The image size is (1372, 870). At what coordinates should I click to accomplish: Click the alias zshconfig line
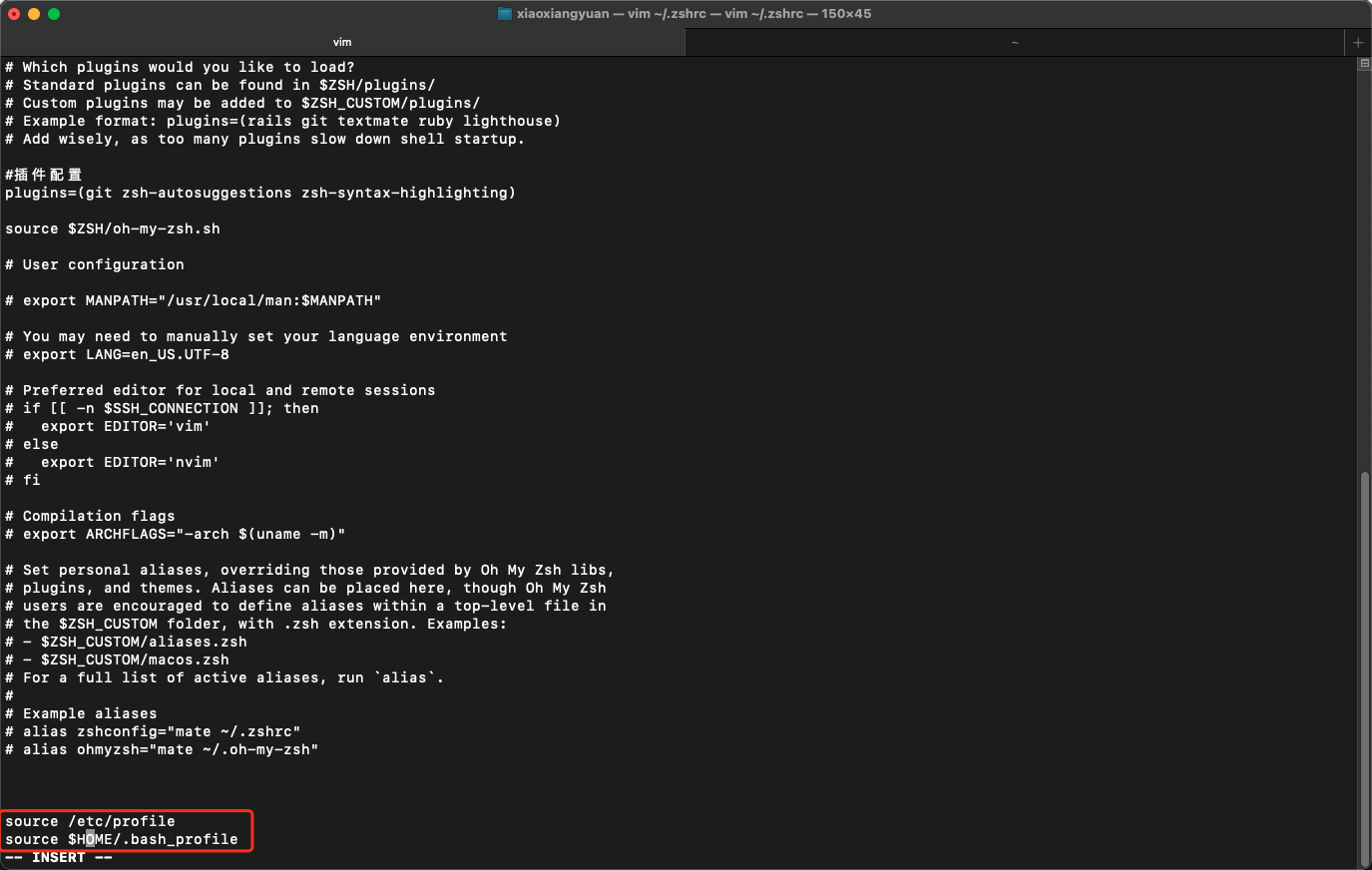[153, 731]
